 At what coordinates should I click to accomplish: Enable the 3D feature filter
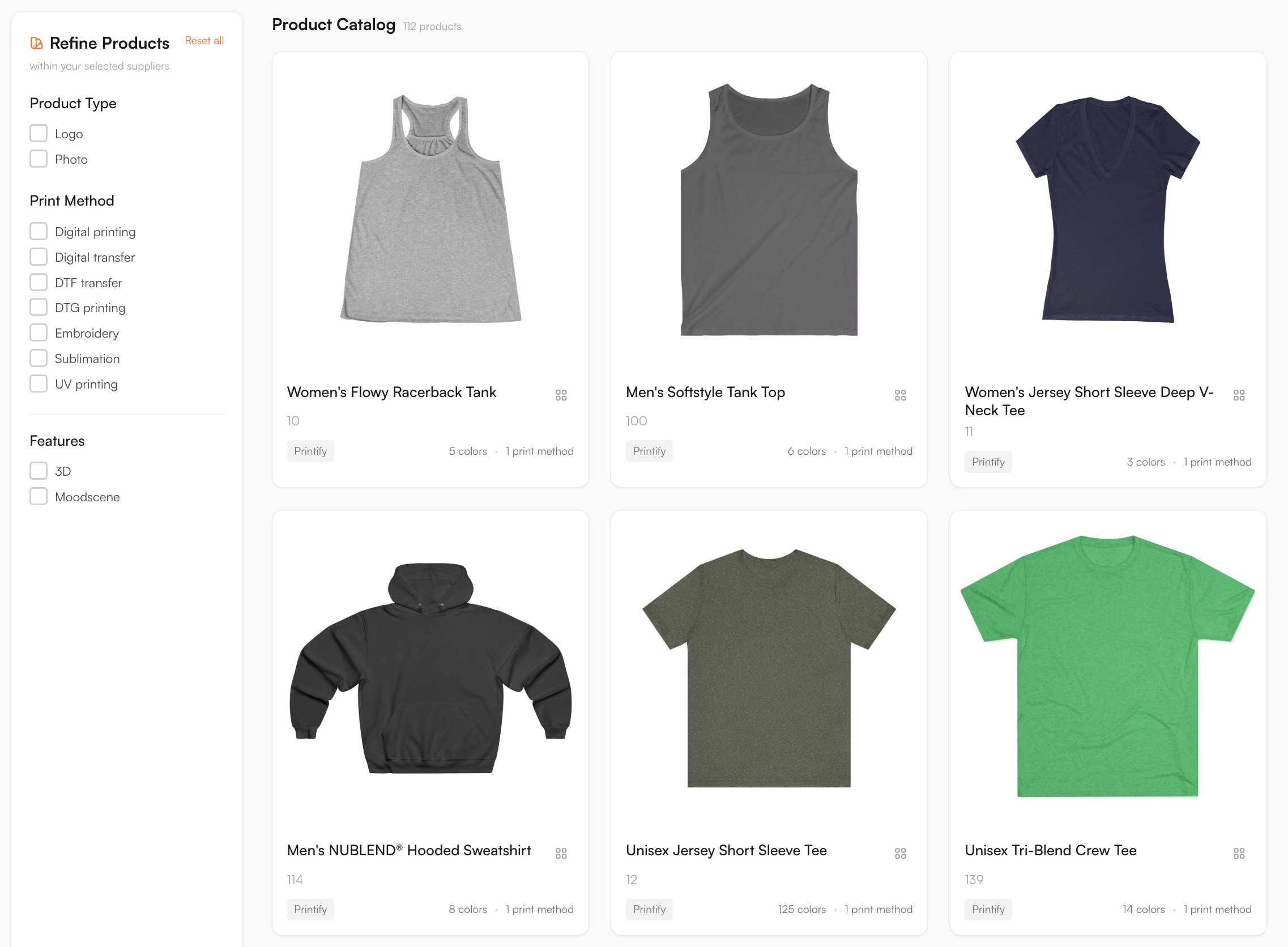click(x=39, y=471)
